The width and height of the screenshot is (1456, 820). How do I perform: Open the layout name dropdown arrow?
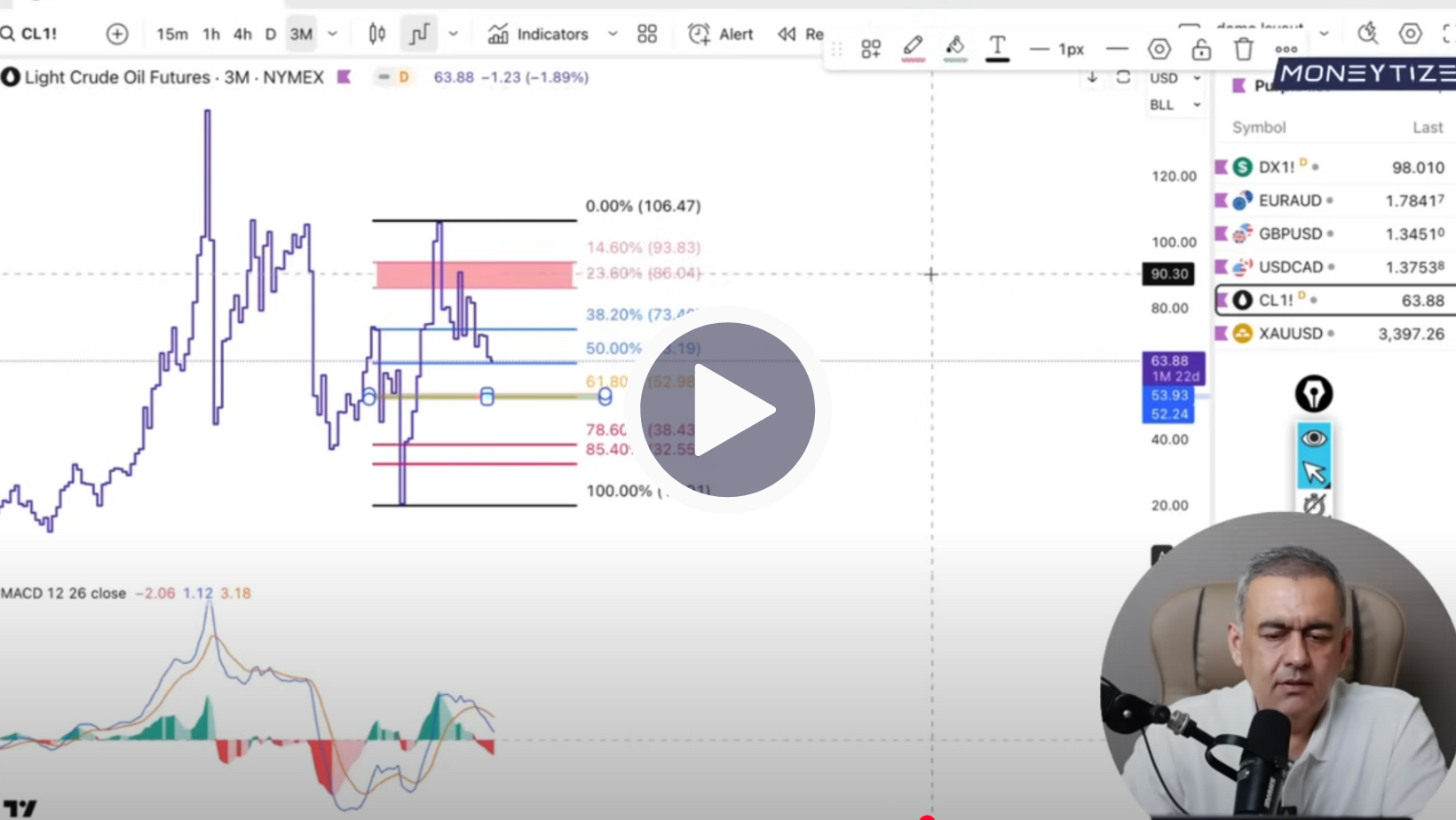click(x=1324, y=34)
